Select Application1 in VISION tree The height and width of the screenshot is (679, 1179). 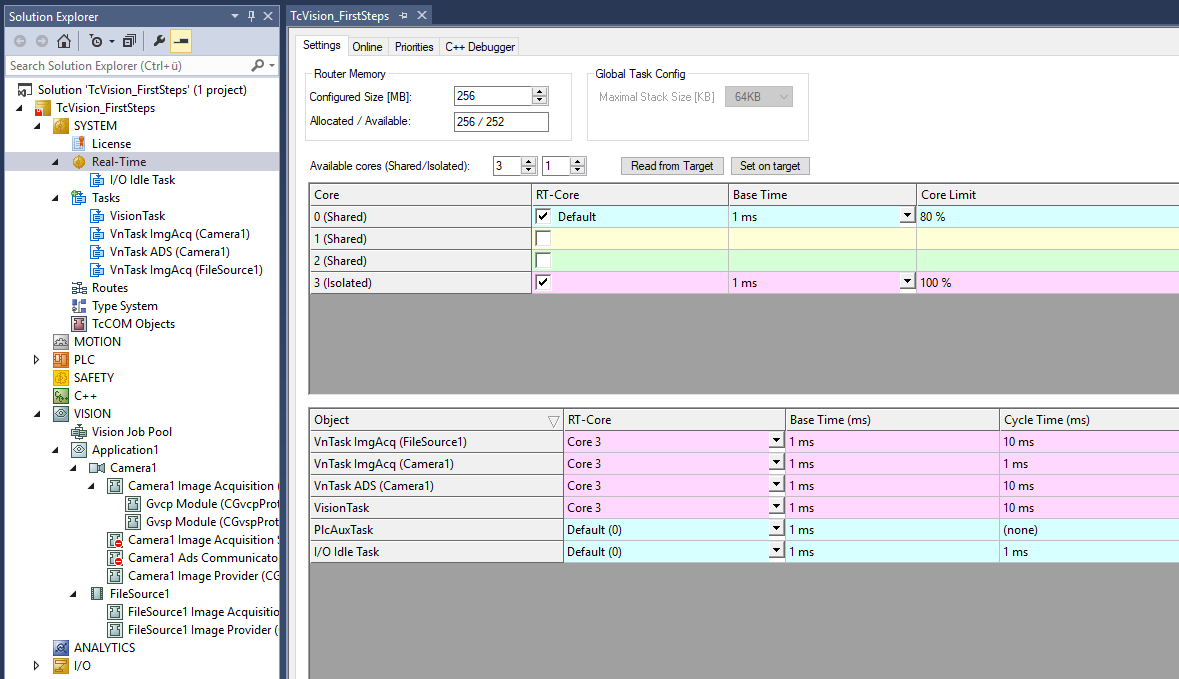[x=125, y=450]
